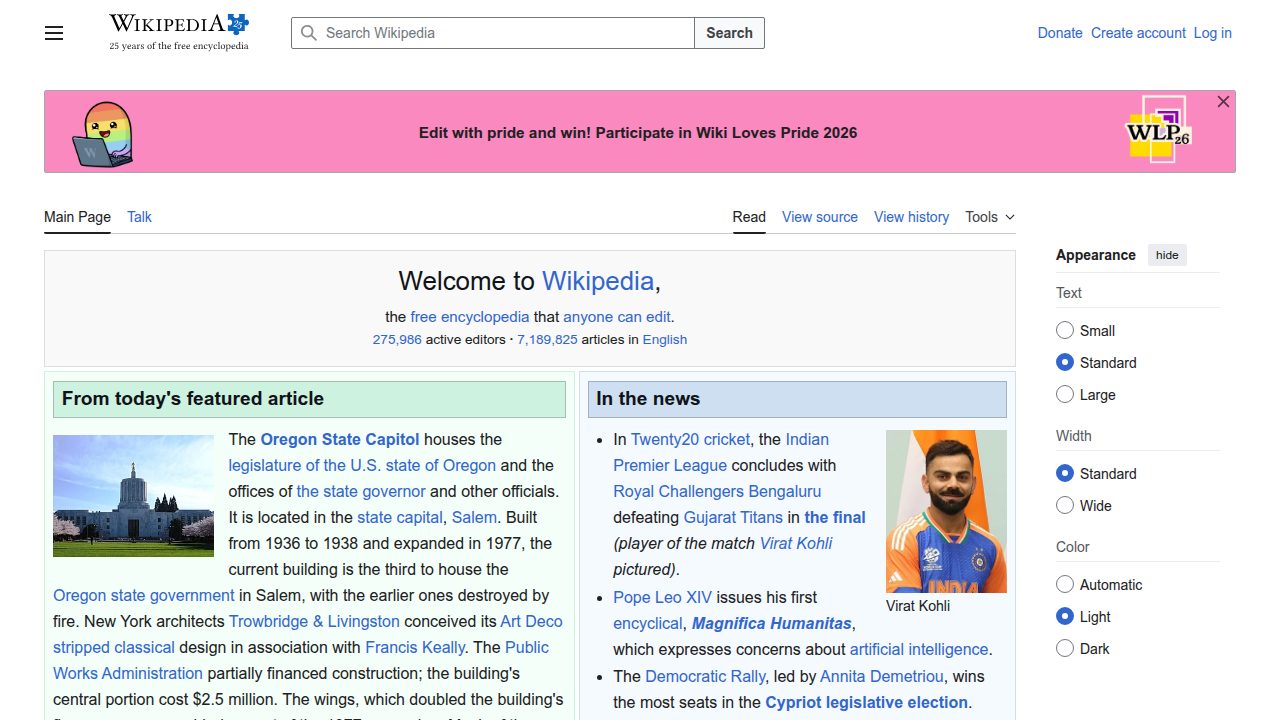Select the Read tab

tap(749, 217)
